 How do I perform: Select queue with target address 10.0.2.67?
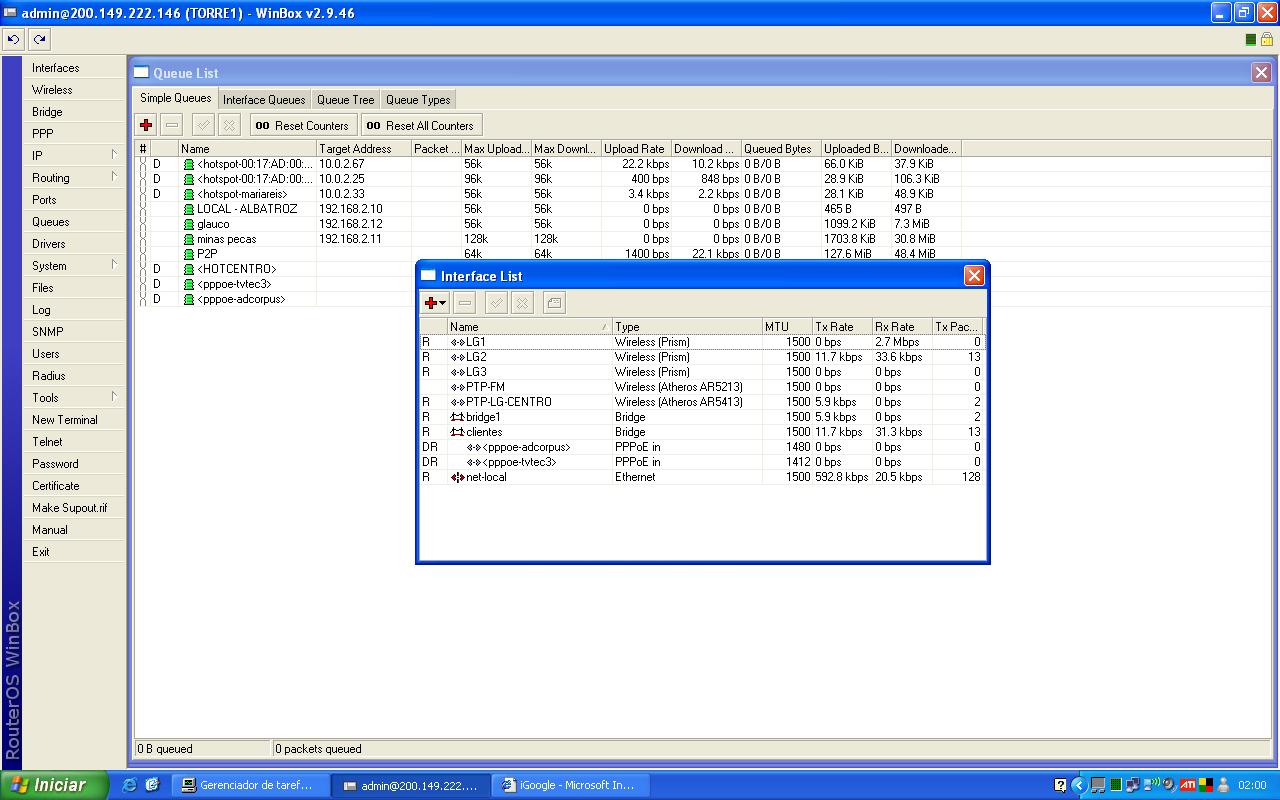(548, 164)
